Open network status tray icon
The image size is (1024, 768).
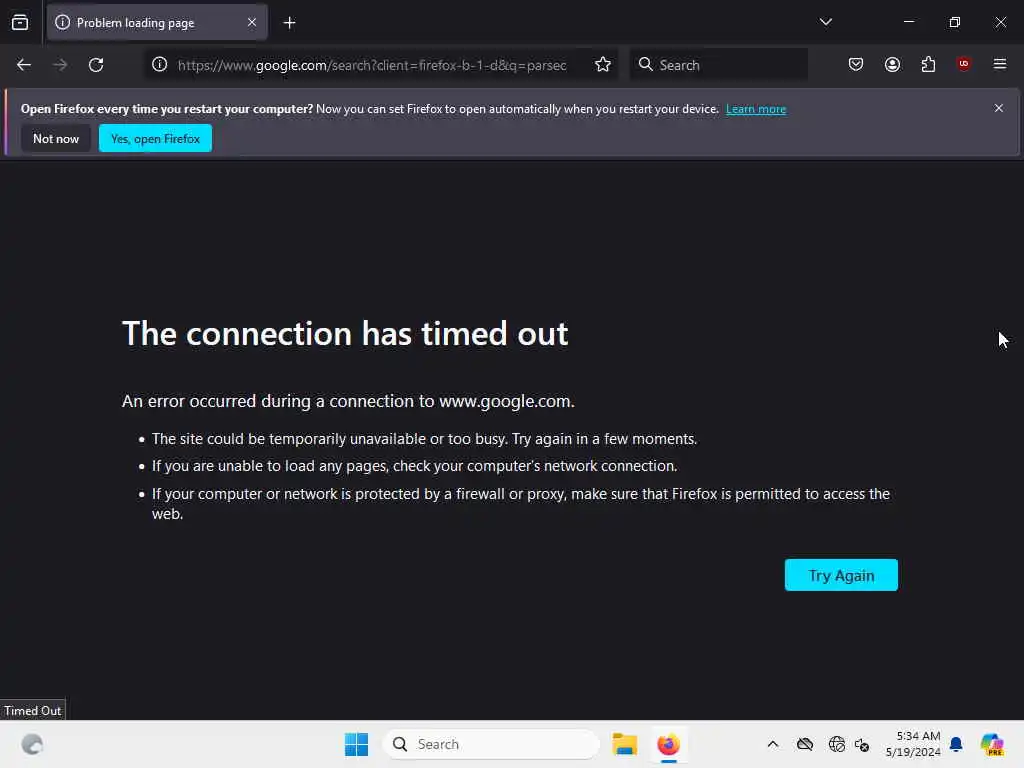[836, 744]
